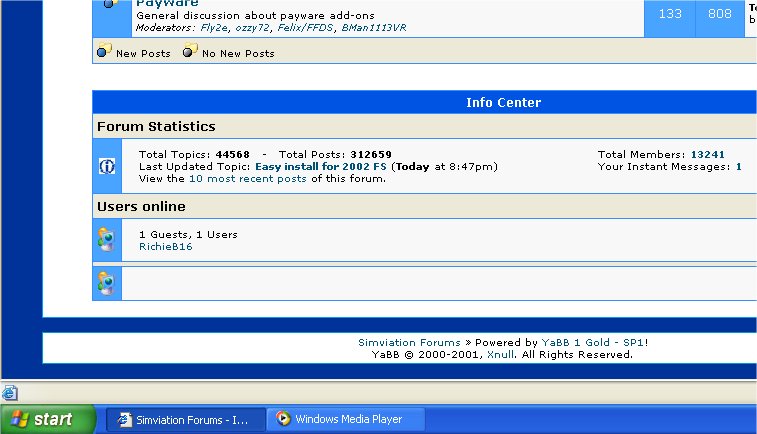
Task: Click the General discussion about payware description
Action: 255,15
